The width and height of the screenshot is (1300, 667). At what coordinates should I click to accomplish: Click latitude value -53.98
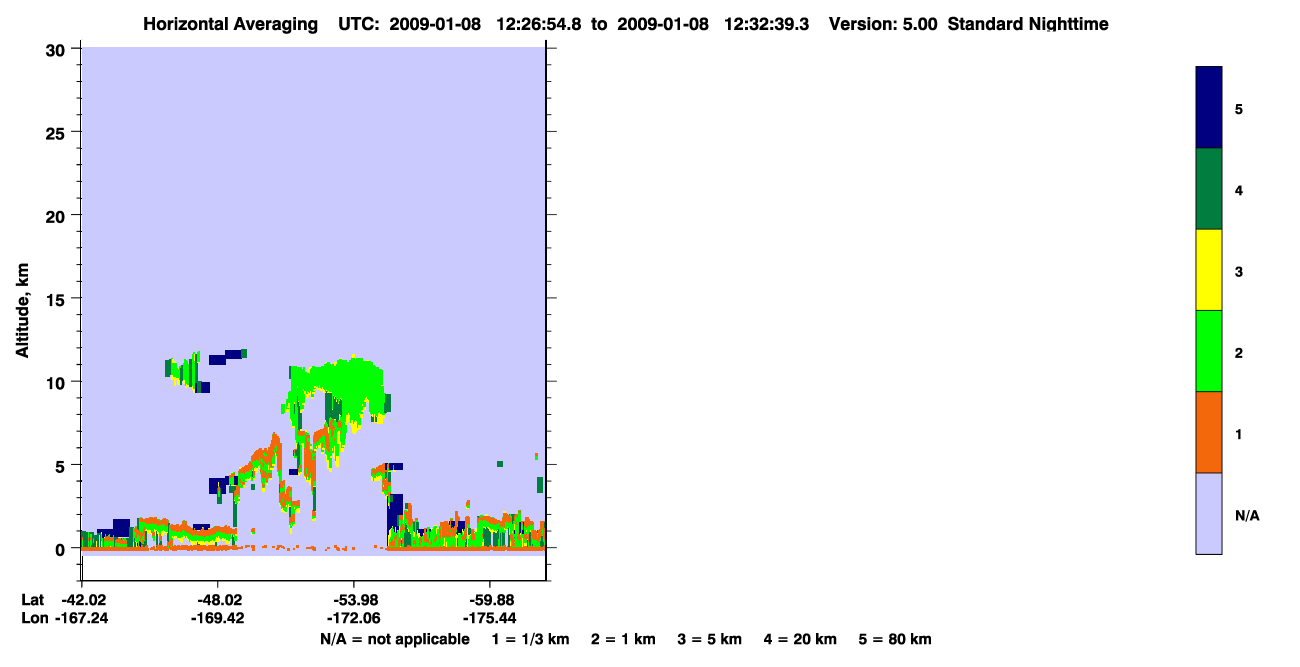354,600
